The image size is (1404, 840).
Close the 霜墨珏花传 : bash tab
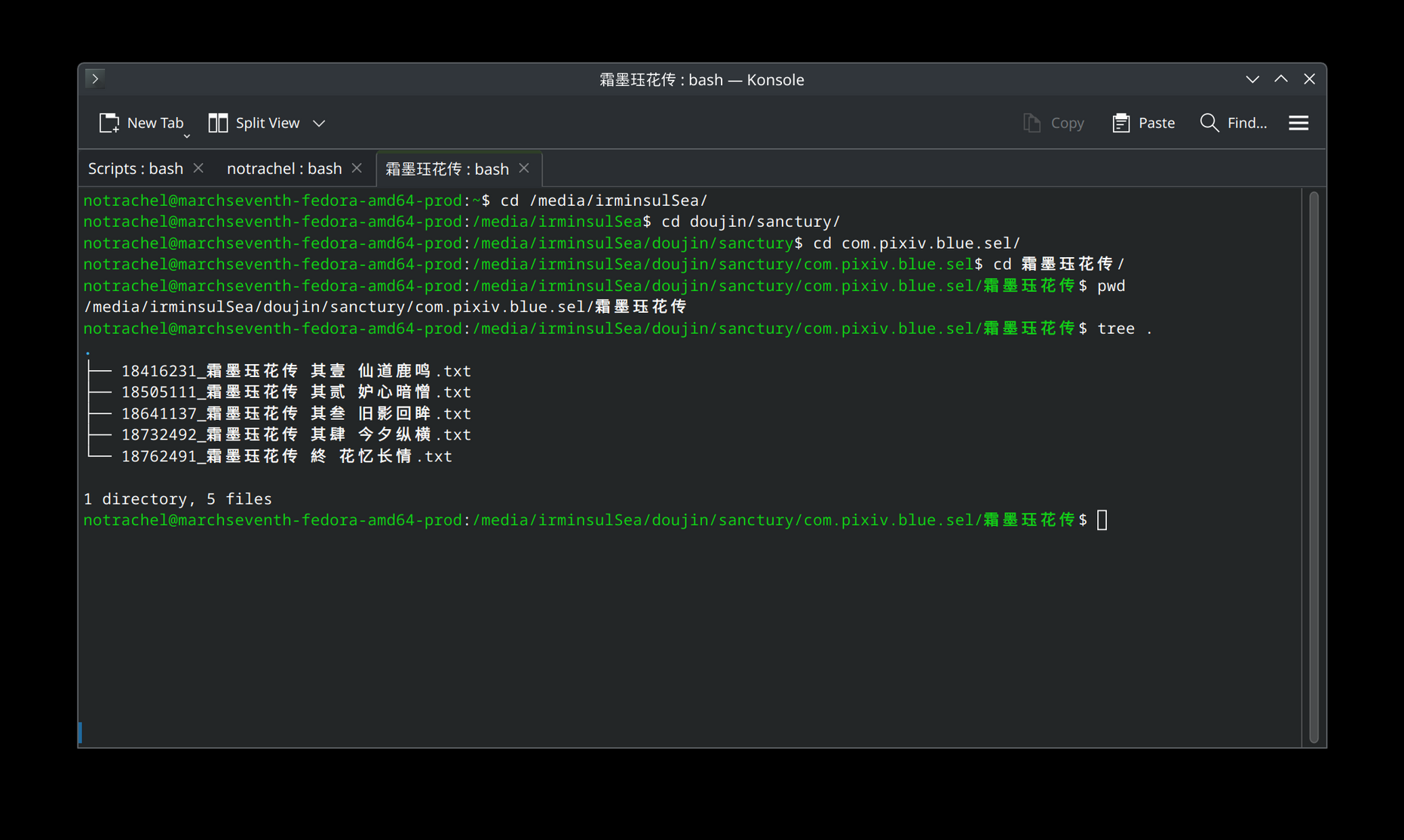point(524,168)
